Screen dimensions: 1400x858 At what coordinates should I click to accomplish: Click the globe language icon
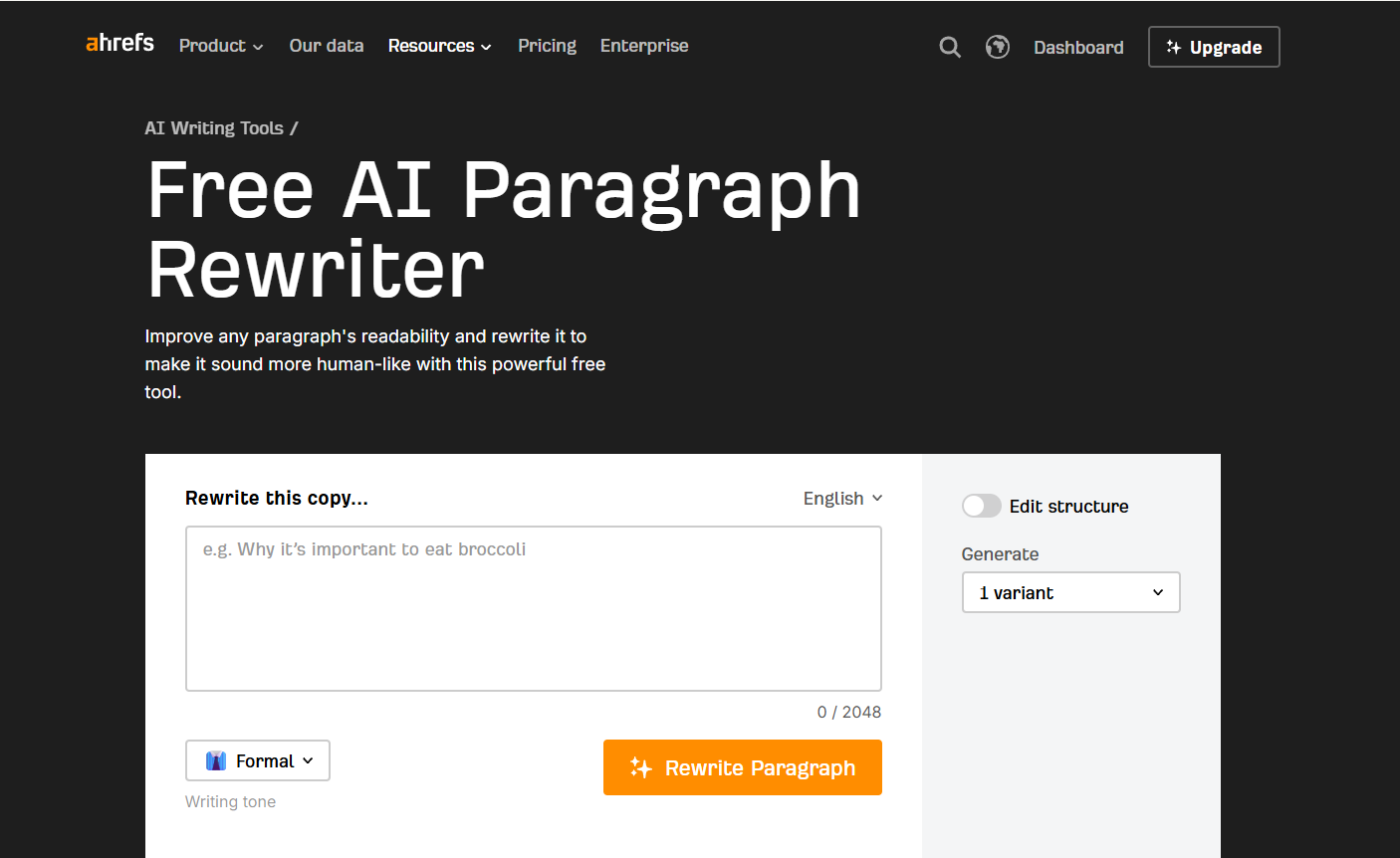pos(998,47)
